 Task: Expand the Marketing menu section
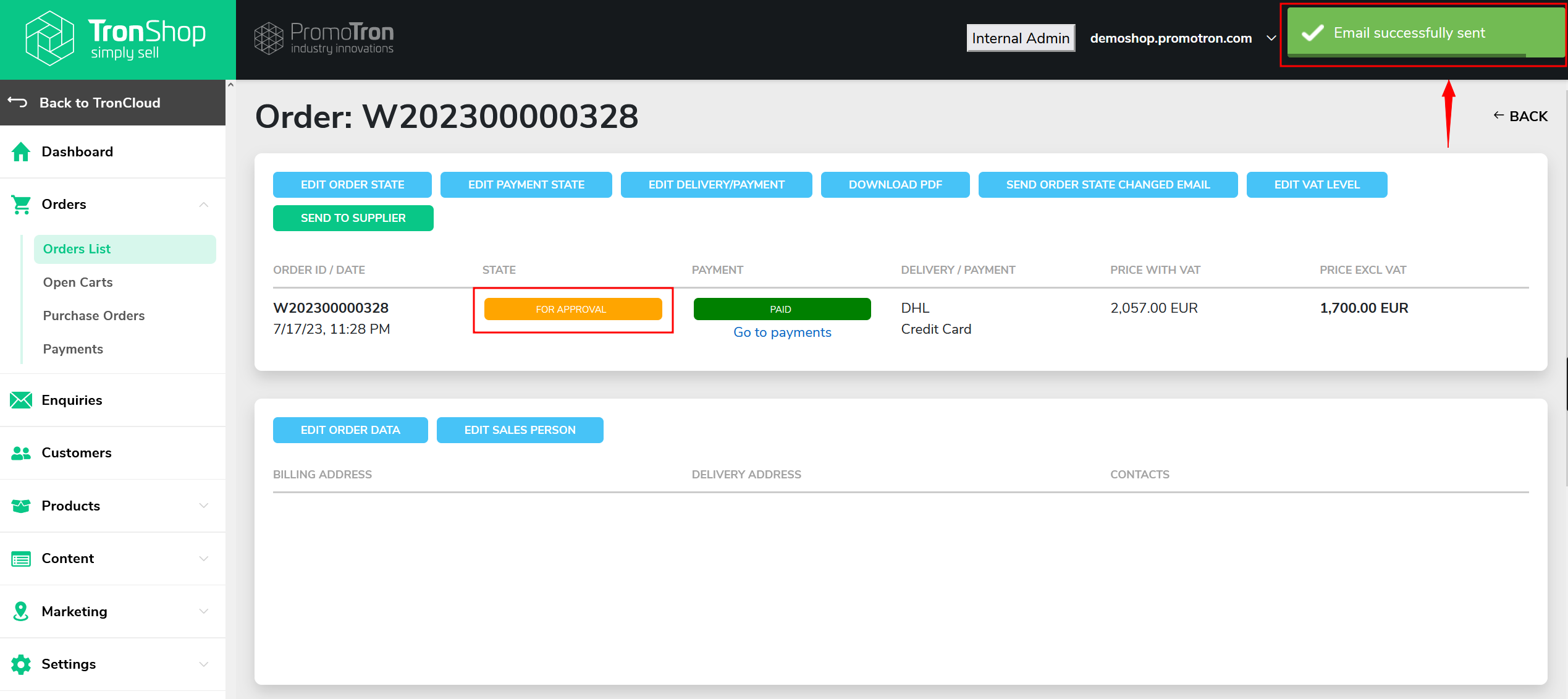click(x=204, y=611)
